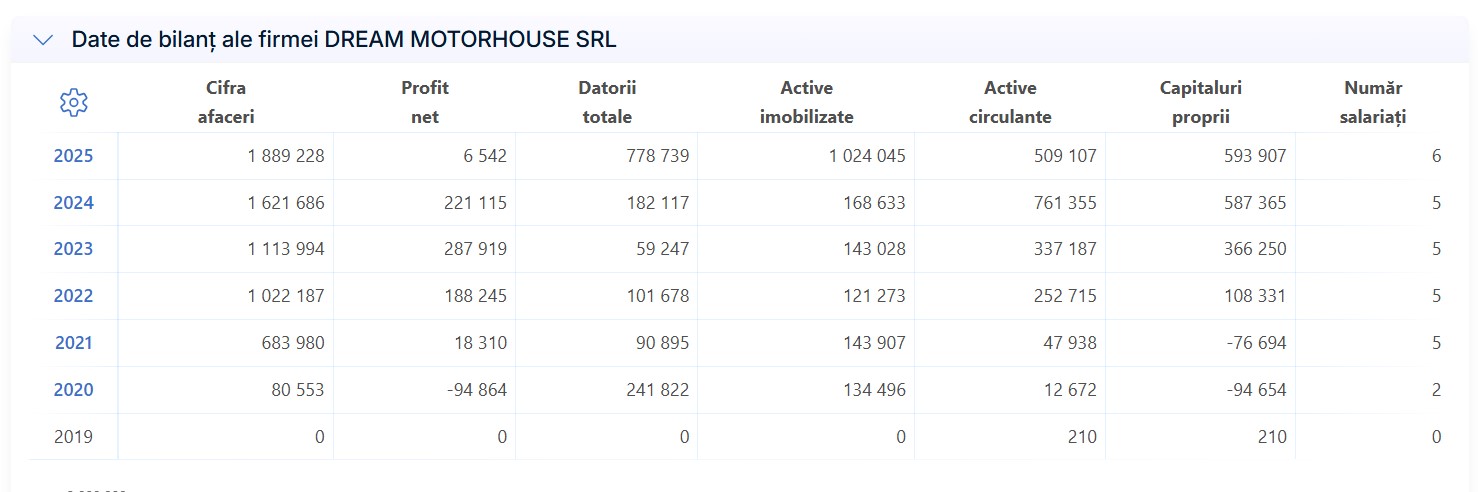Click the Profit net column header

pyautogui.click(x=425, y=102)
